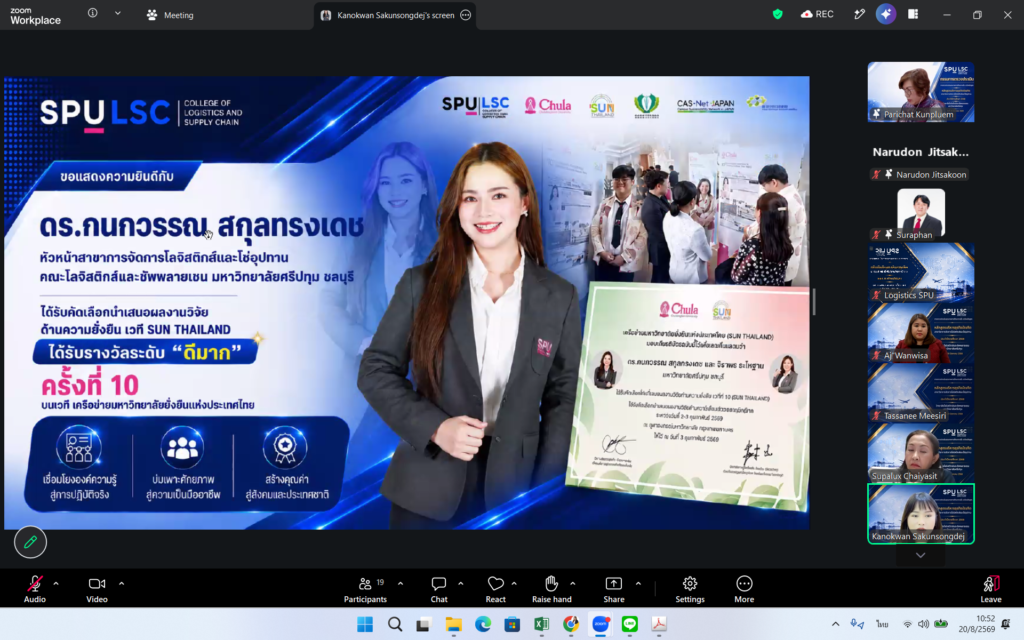Select Suraphan's participant thumbnail

coord(921,214)
